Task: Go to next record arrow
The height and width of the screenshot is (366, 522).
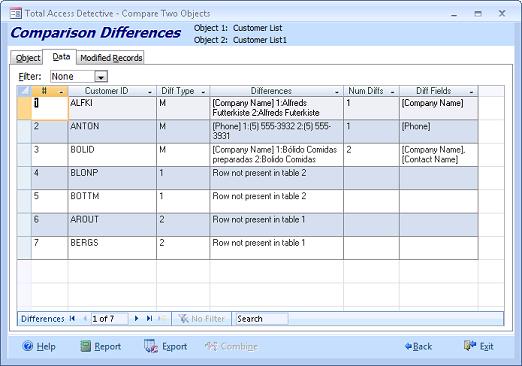Action: coord(136,319)
